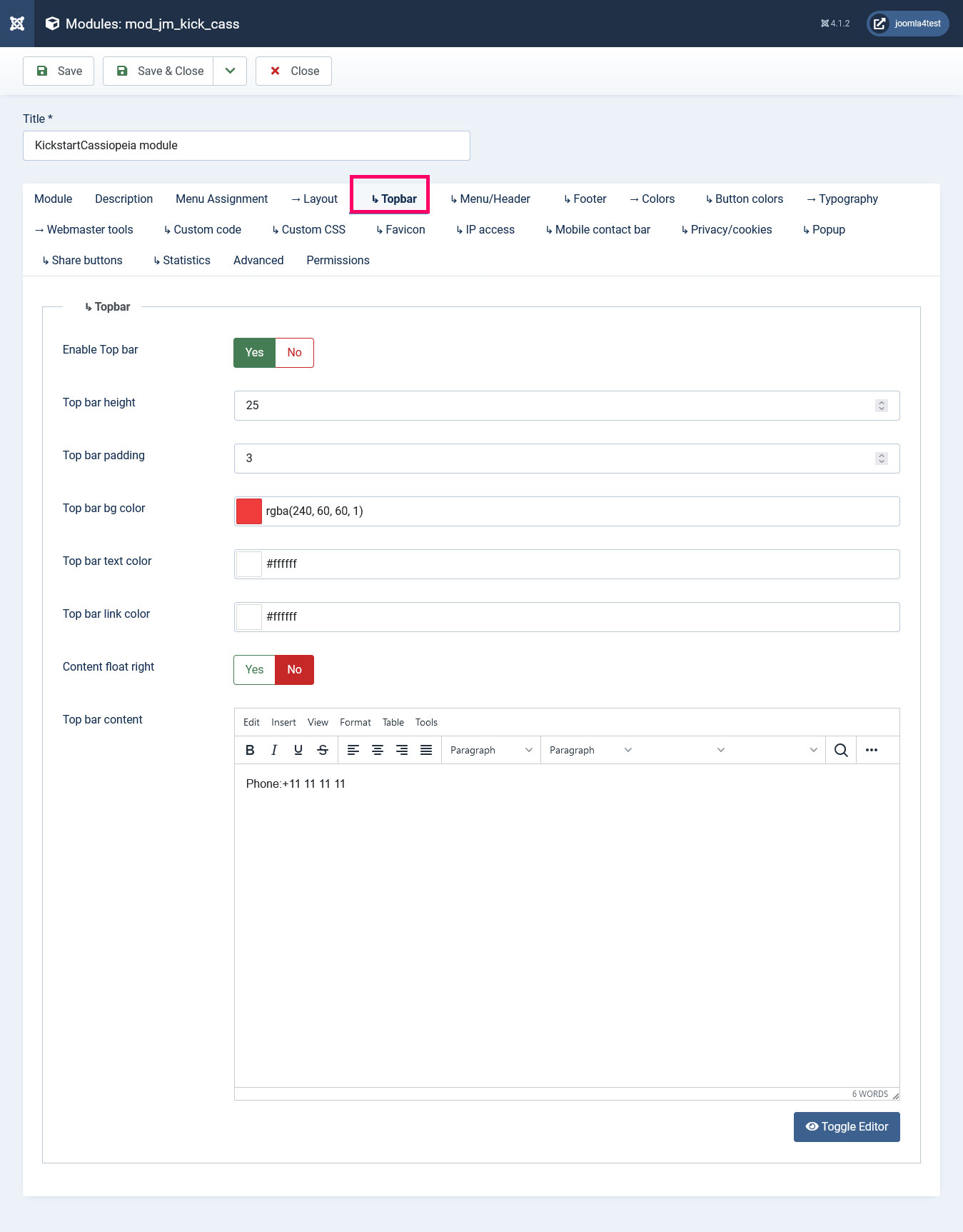Show more editor toolbar options

click(872, 750)
